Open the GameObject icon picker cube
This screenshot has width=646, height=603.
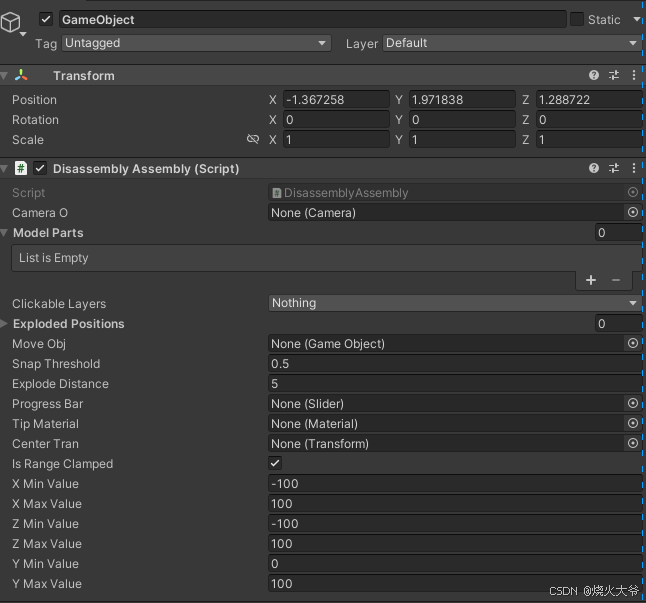10,22
